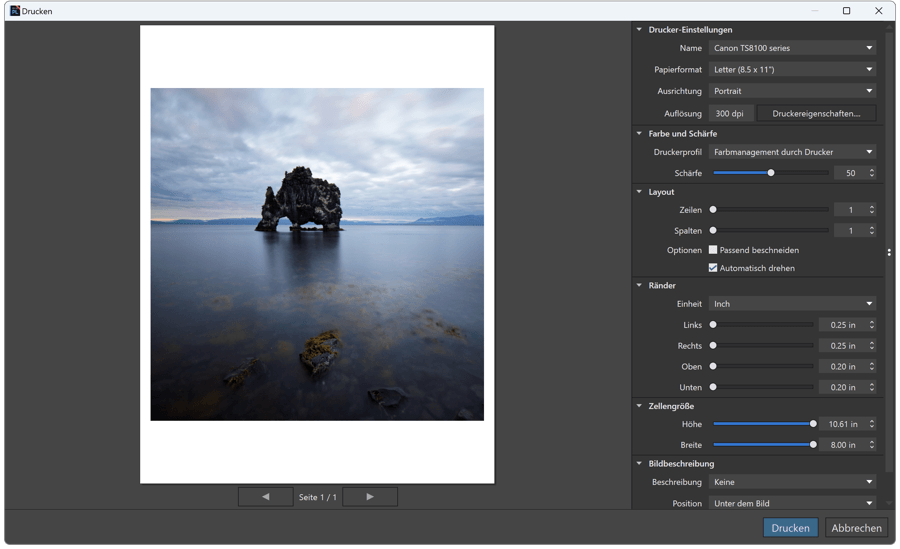The image size is (900, 549).
Task: Collapse the Bildbeschreibung section
Action: (x=639, y=463)
